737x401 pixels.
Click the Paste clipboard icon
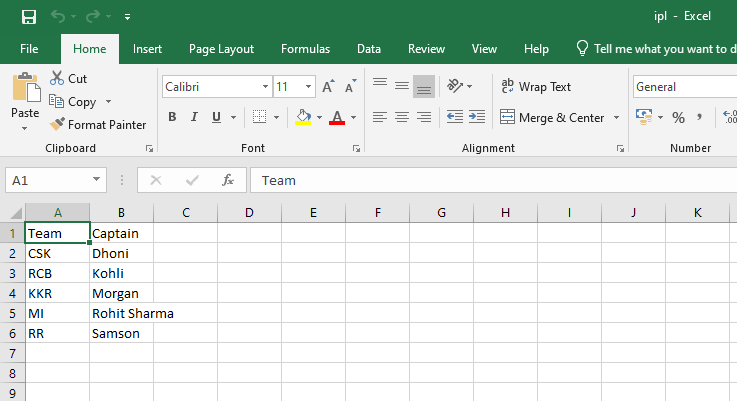[x=25, y=87]
